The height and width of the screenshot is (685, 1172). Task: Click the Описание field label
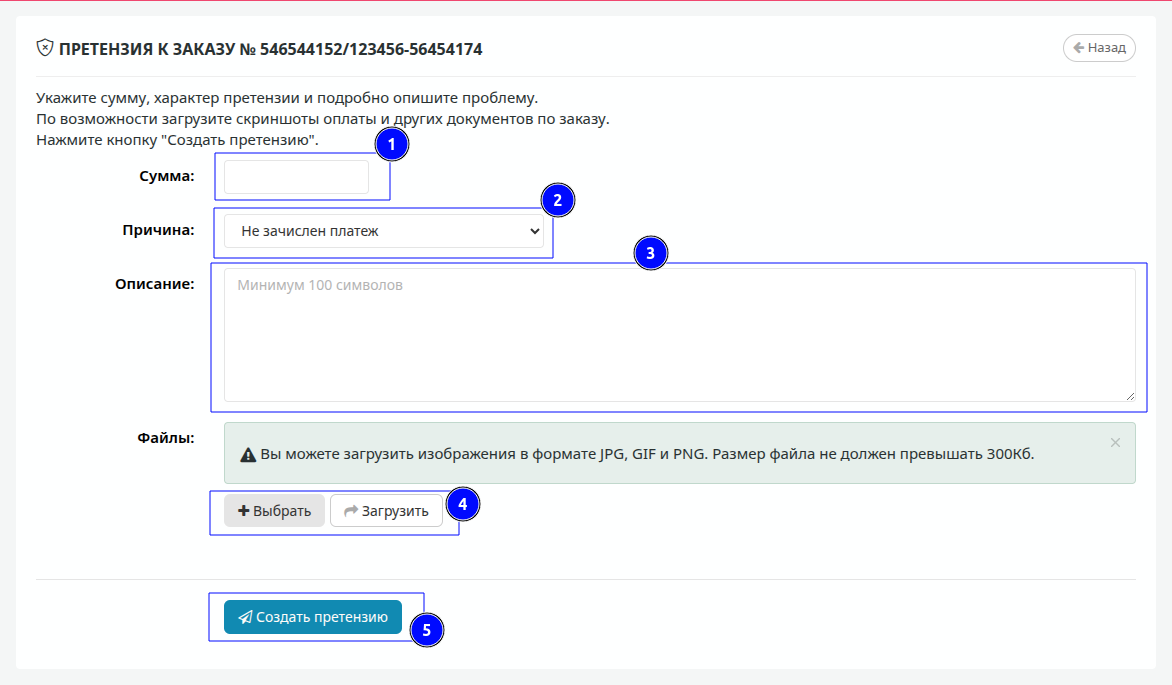click(x=154, y=284)
